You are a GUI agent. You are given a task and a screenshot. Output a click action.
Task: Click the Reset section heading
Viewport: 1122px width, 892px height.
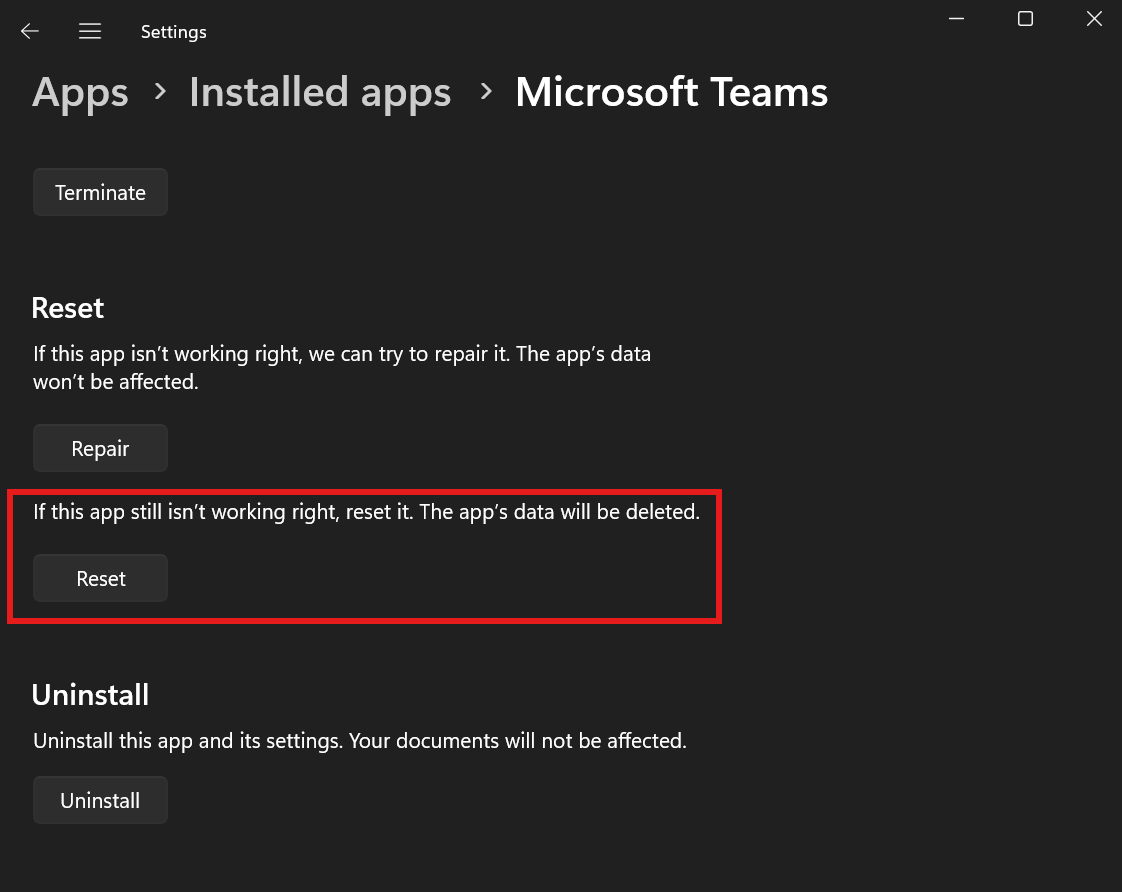tap(68, 308)
